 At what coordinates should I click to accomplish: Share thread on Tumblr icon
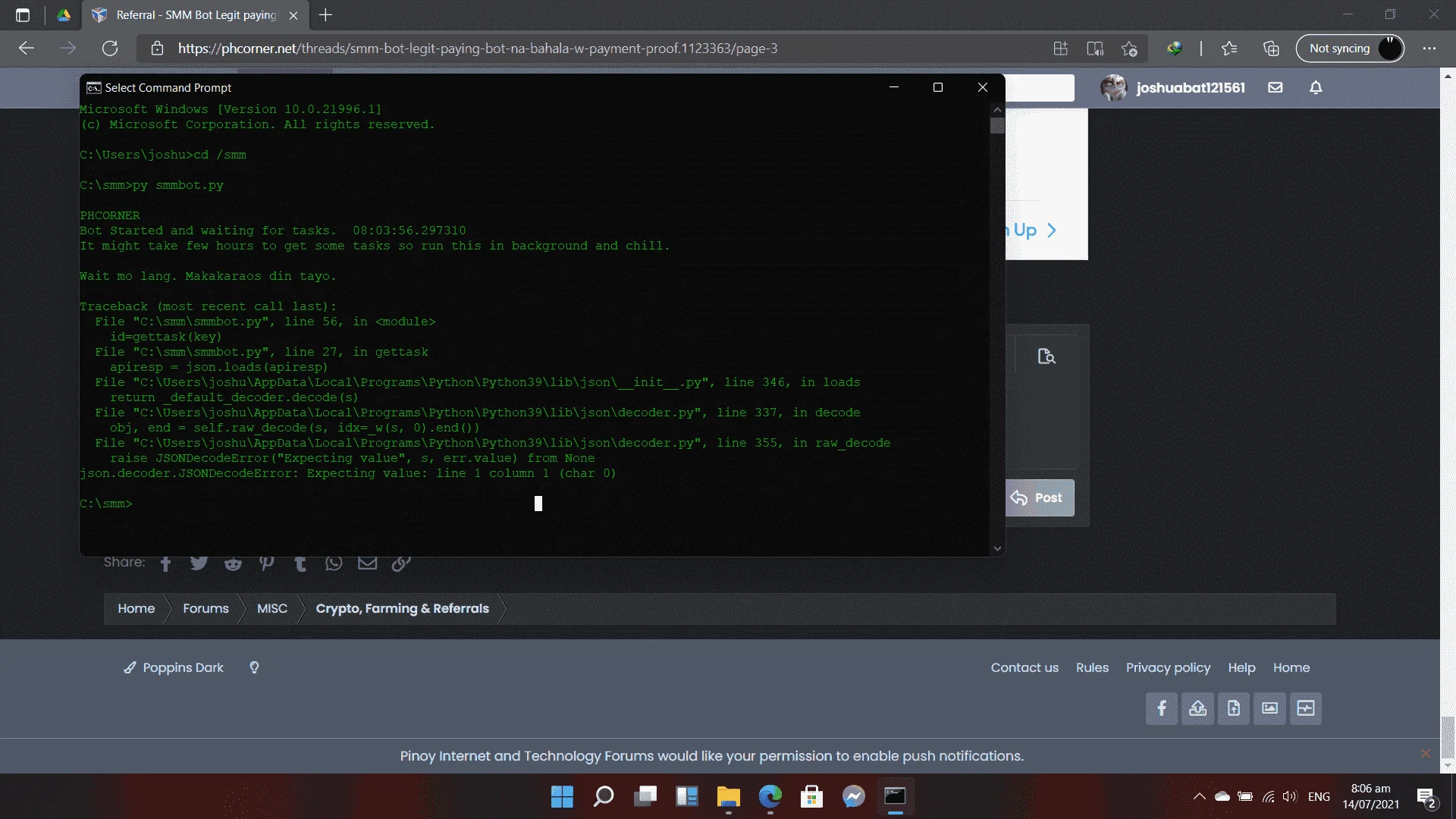(300, 563)
